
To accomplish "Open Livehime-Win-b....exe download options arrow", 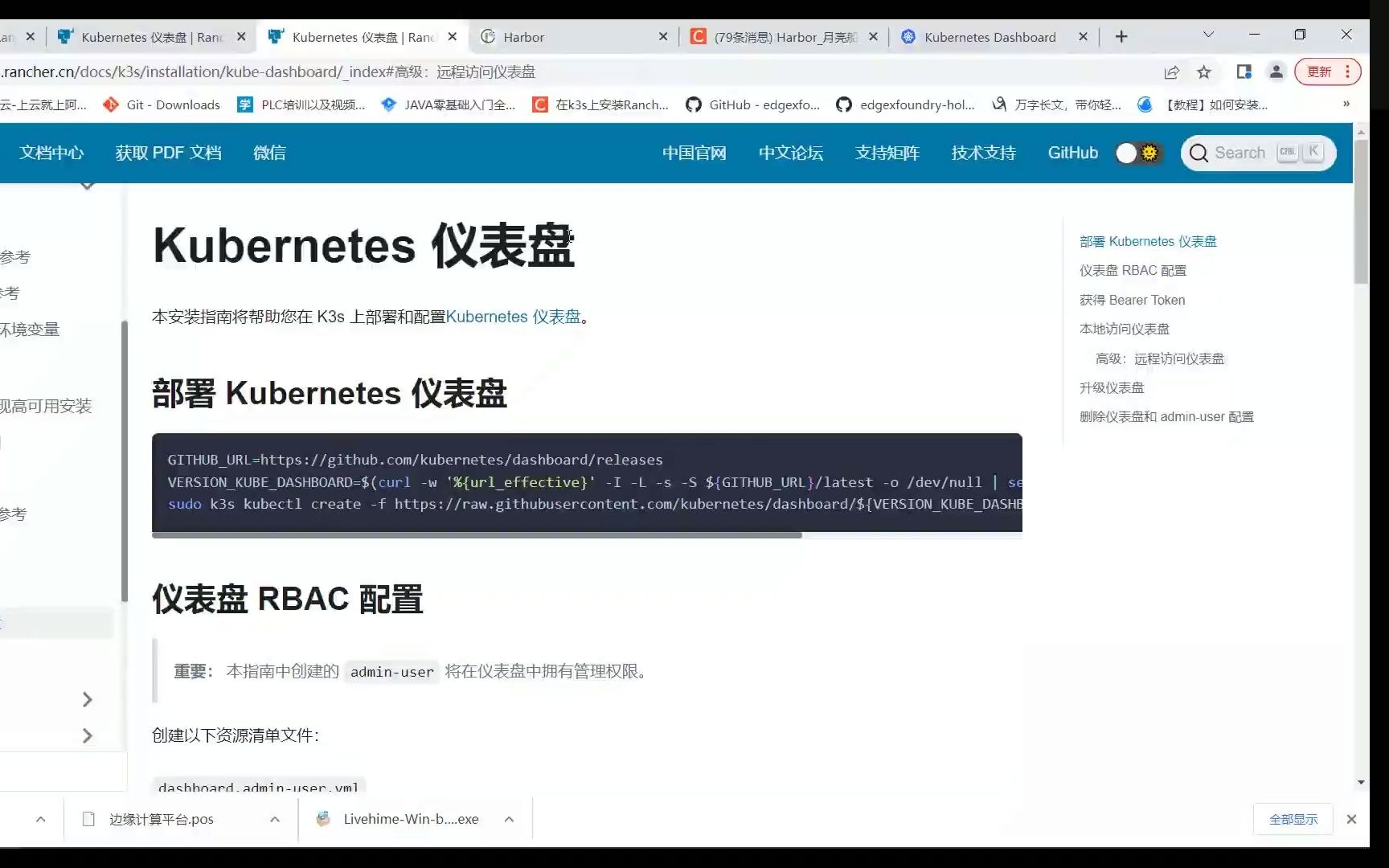I will pyautogui.click(x=509, y=819).
